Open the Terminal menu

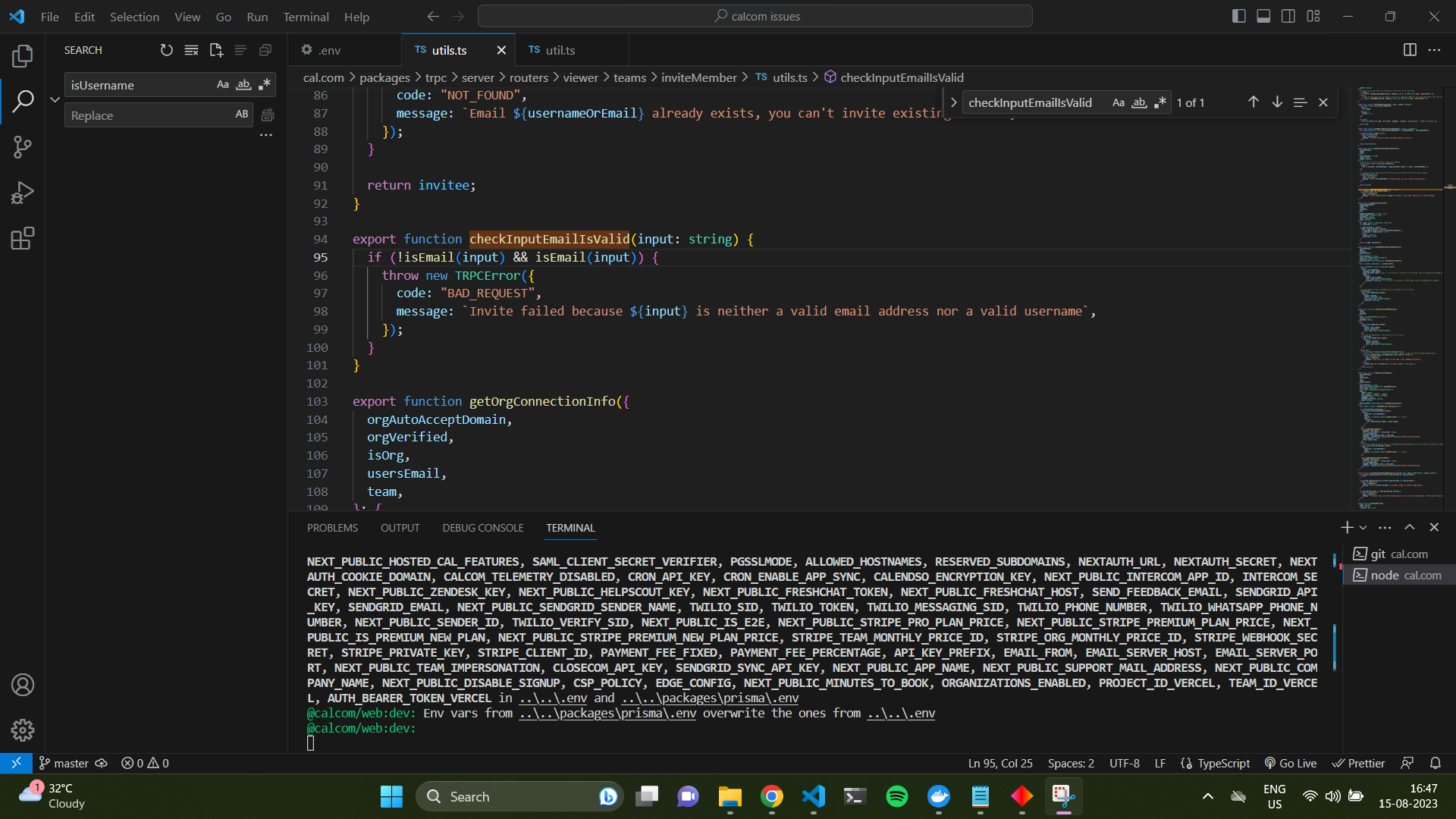[x=306, y=16]
